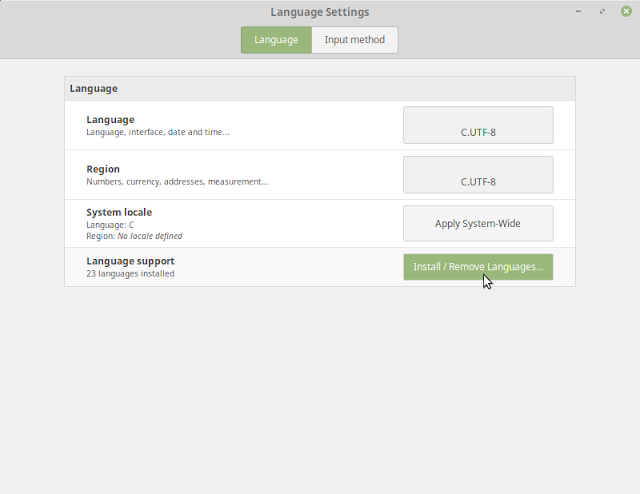
Task: Select the Language tab
Action: pyautogui.click(x=276, y=40)
